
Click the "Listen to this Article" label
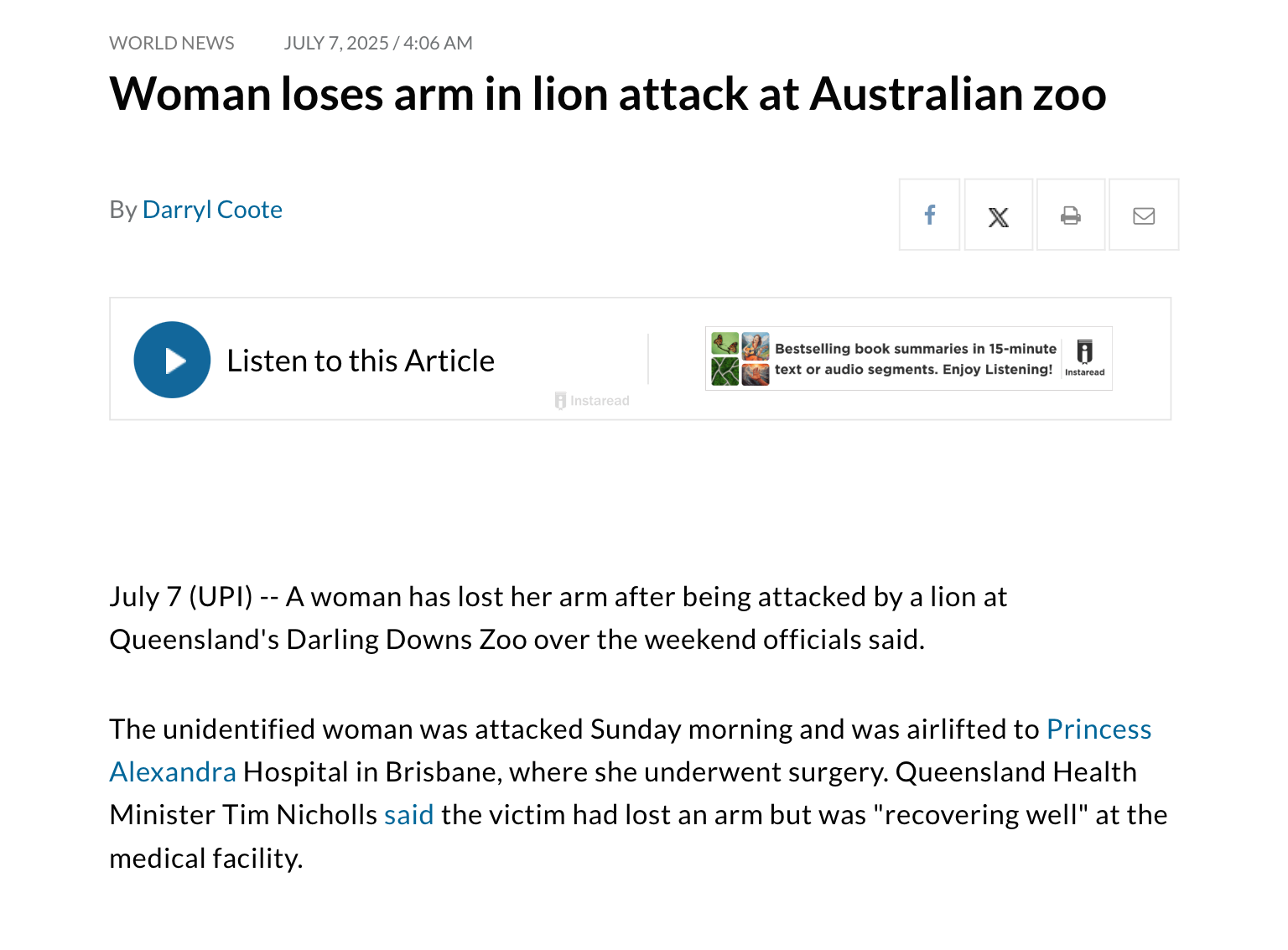tap(361, 361)
